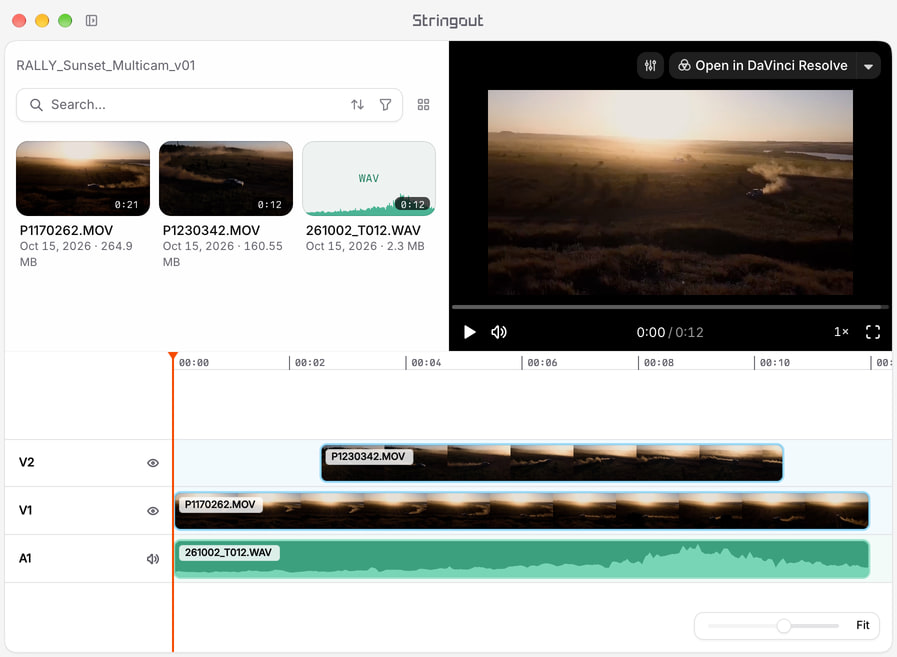The image size is (897, 657).
Task: Click the V1 track label
Action: coord(26,510)
